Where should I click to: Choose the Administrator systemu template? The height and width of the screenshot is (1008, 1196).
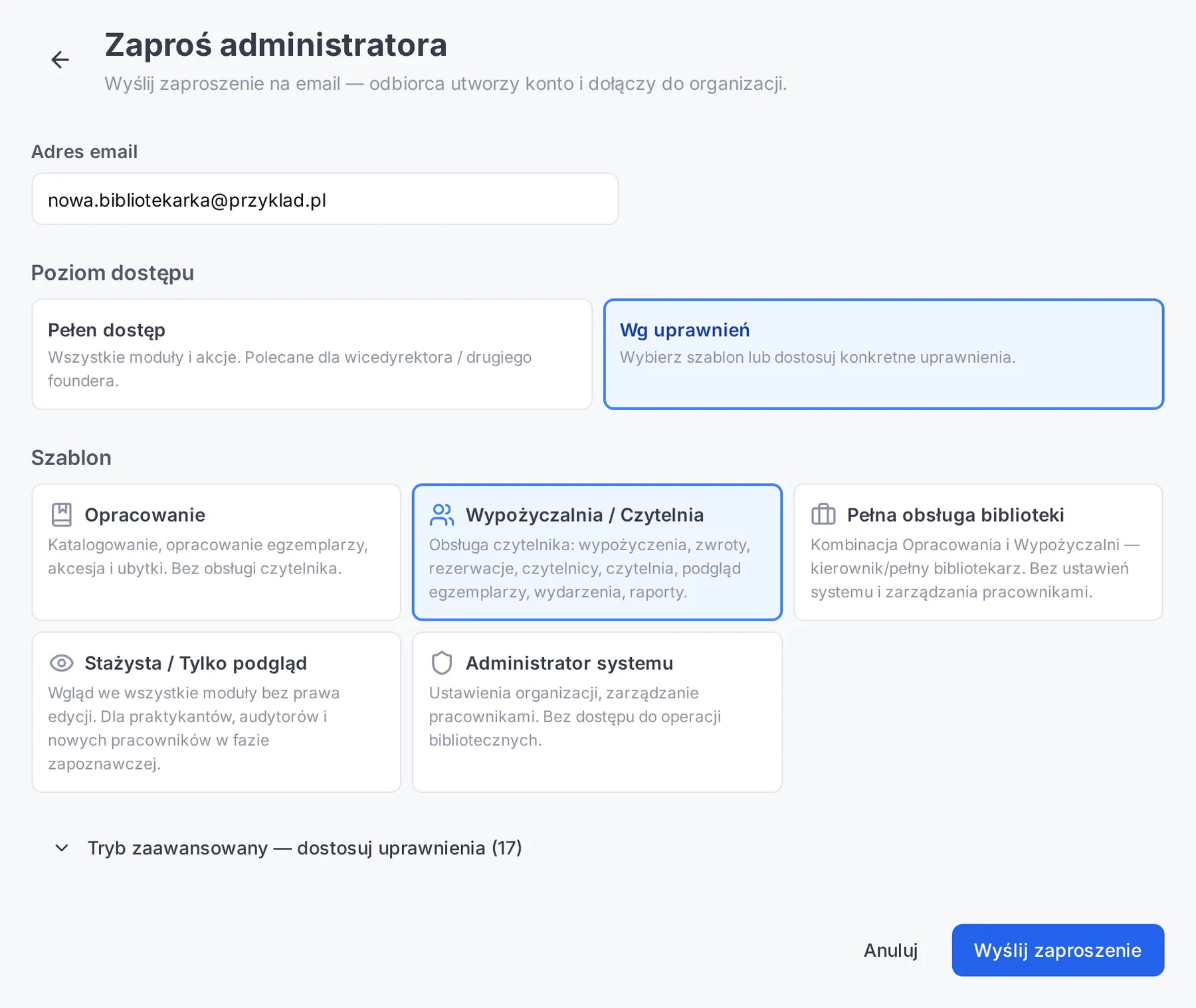[597, 712]
